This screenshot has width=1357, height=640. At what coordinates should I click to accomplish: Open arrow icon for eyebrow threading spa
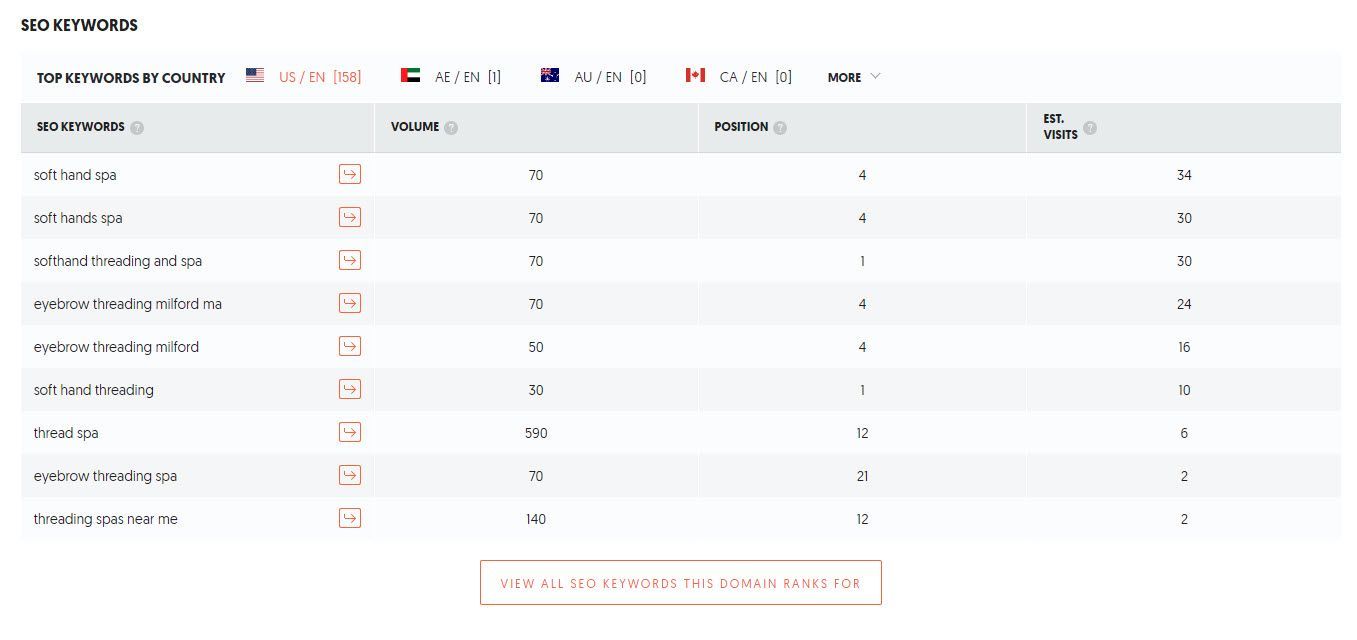(349, 475)
